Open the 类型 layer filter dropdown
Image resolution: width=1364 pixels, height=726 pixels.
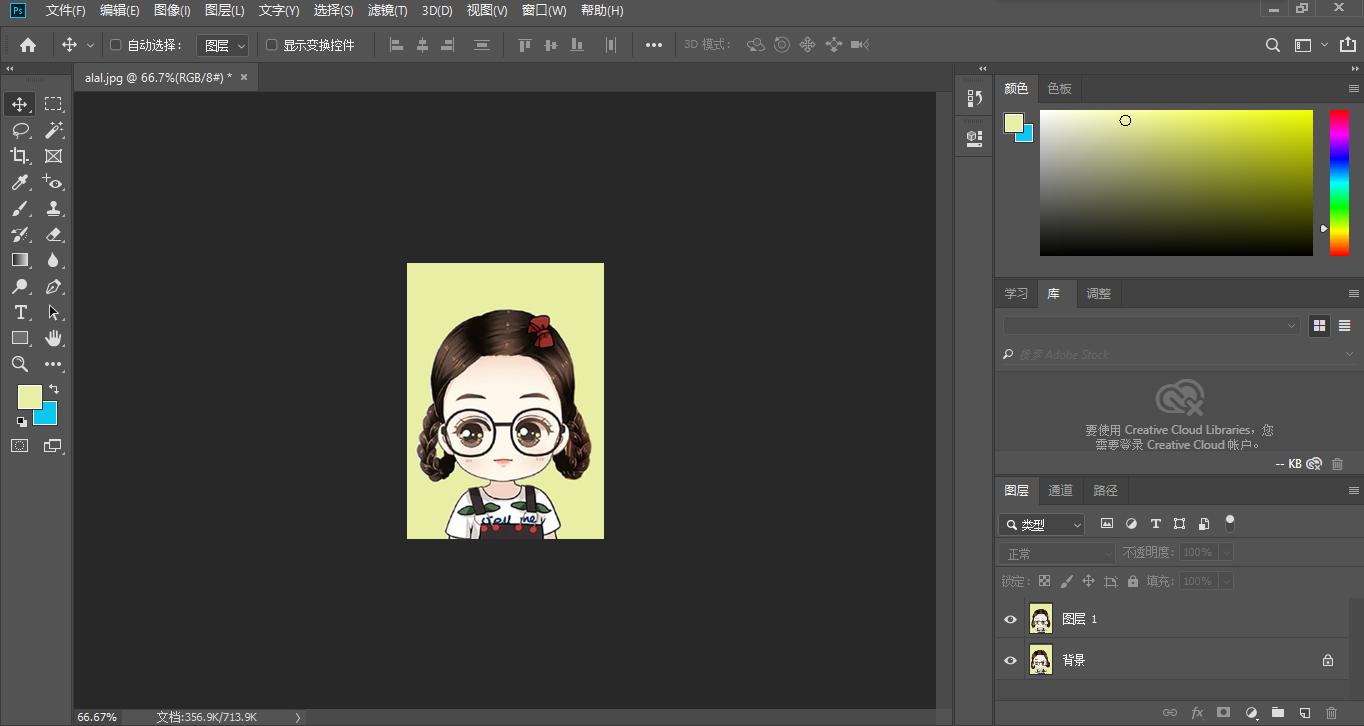coord(1041,524)
